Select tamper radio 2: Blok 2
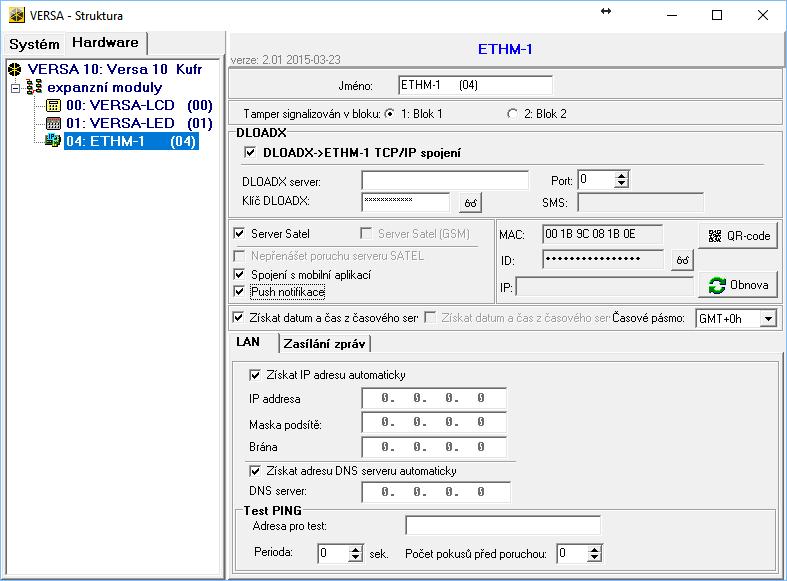 point(512,114)
